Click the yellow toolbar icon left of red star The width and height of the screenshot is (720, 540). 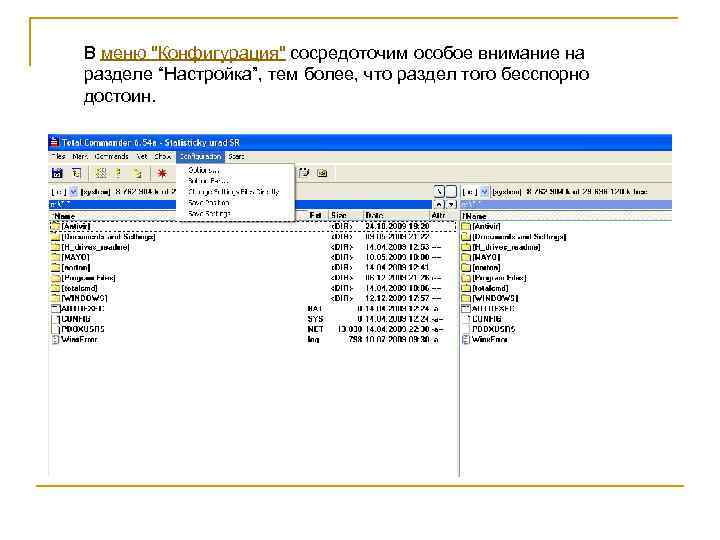point(137,173)
